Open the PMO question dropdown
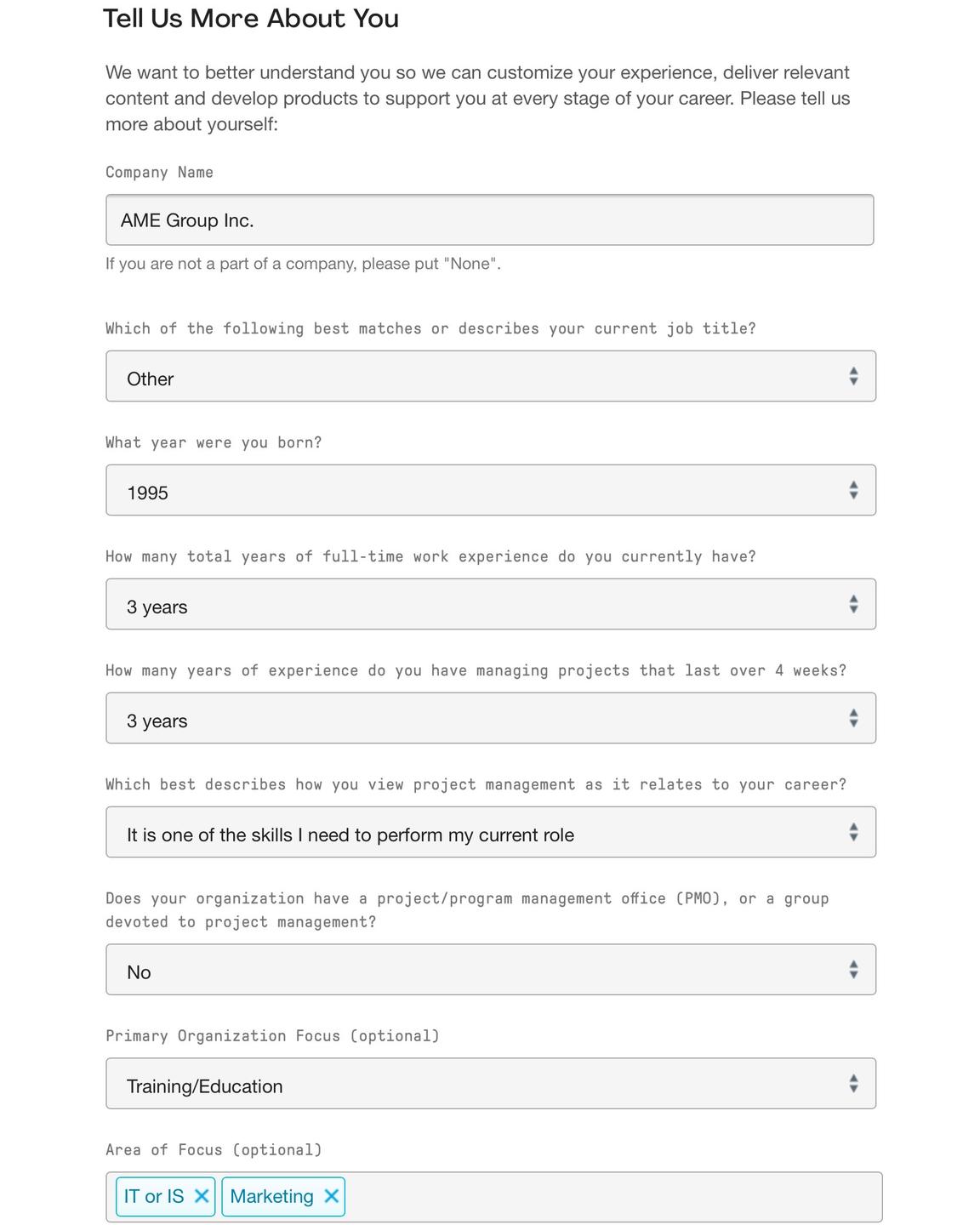The width and height of the screenshot is (980, 1225). 476,970
